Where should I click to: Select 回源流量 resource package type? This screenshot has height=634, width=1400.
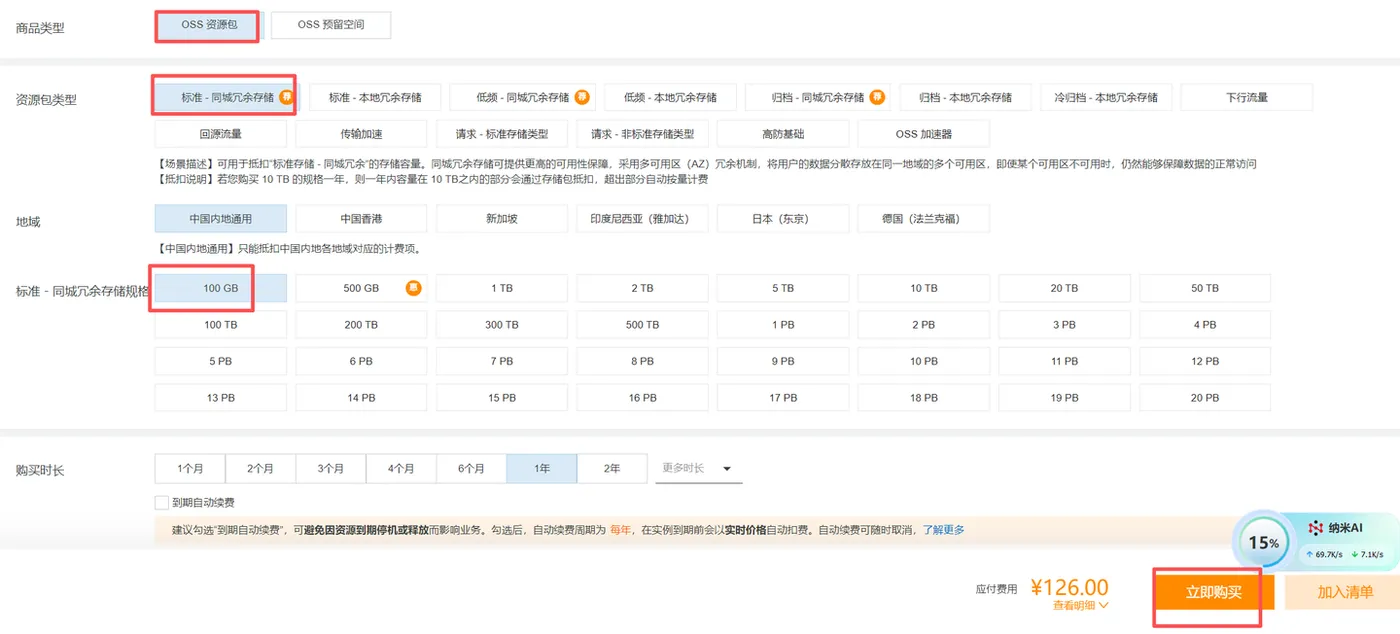pyautogui.click(x=220, y=133)
